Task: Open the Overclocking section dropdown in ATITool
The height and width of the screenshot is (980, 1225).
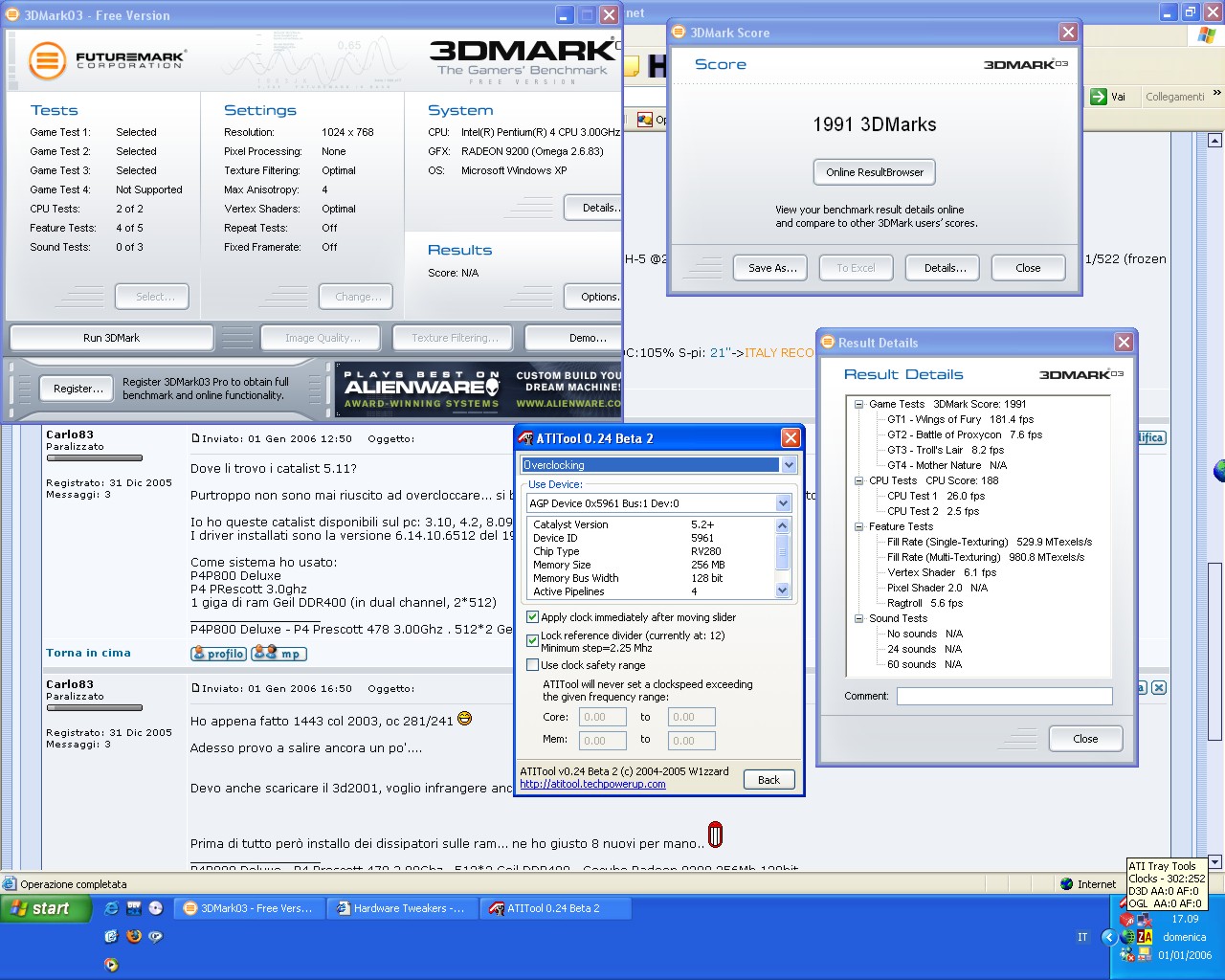Action: pos(790,465)
